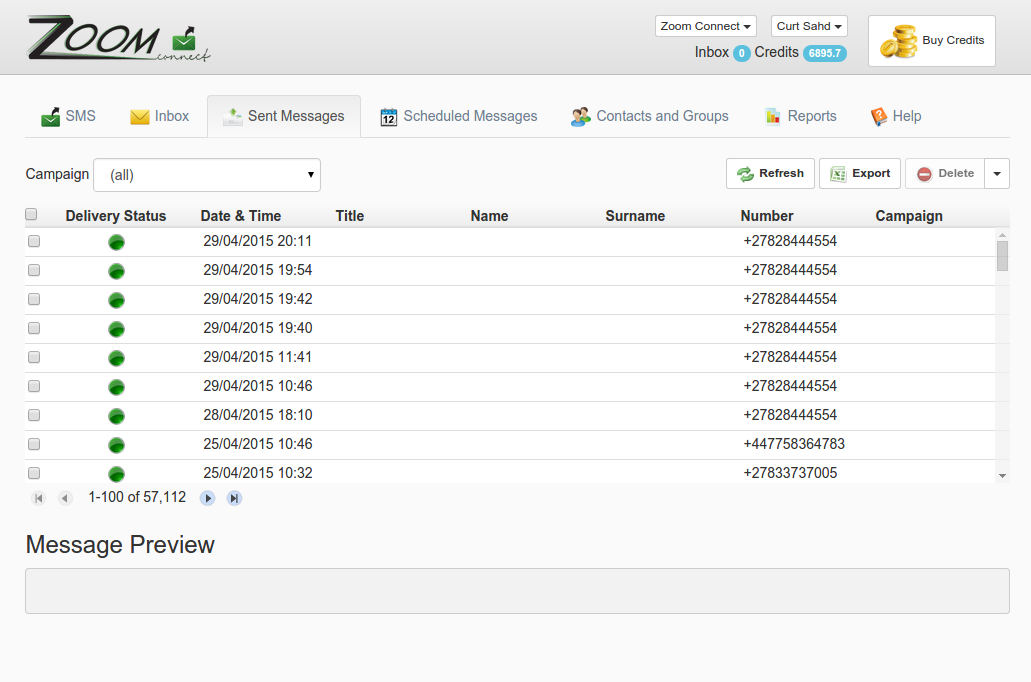Open the Contacts and Groups tab

[x=650, y=116]
